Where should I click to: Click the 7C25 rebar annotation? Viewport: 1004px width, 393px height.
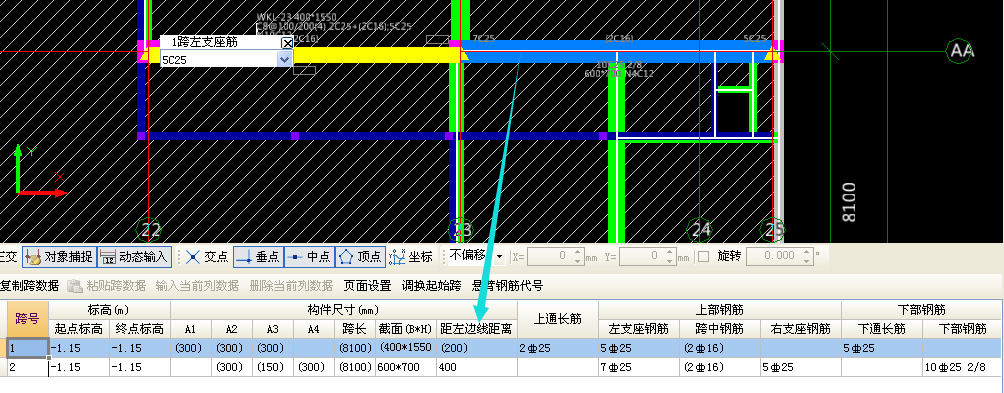coord(483,38)
